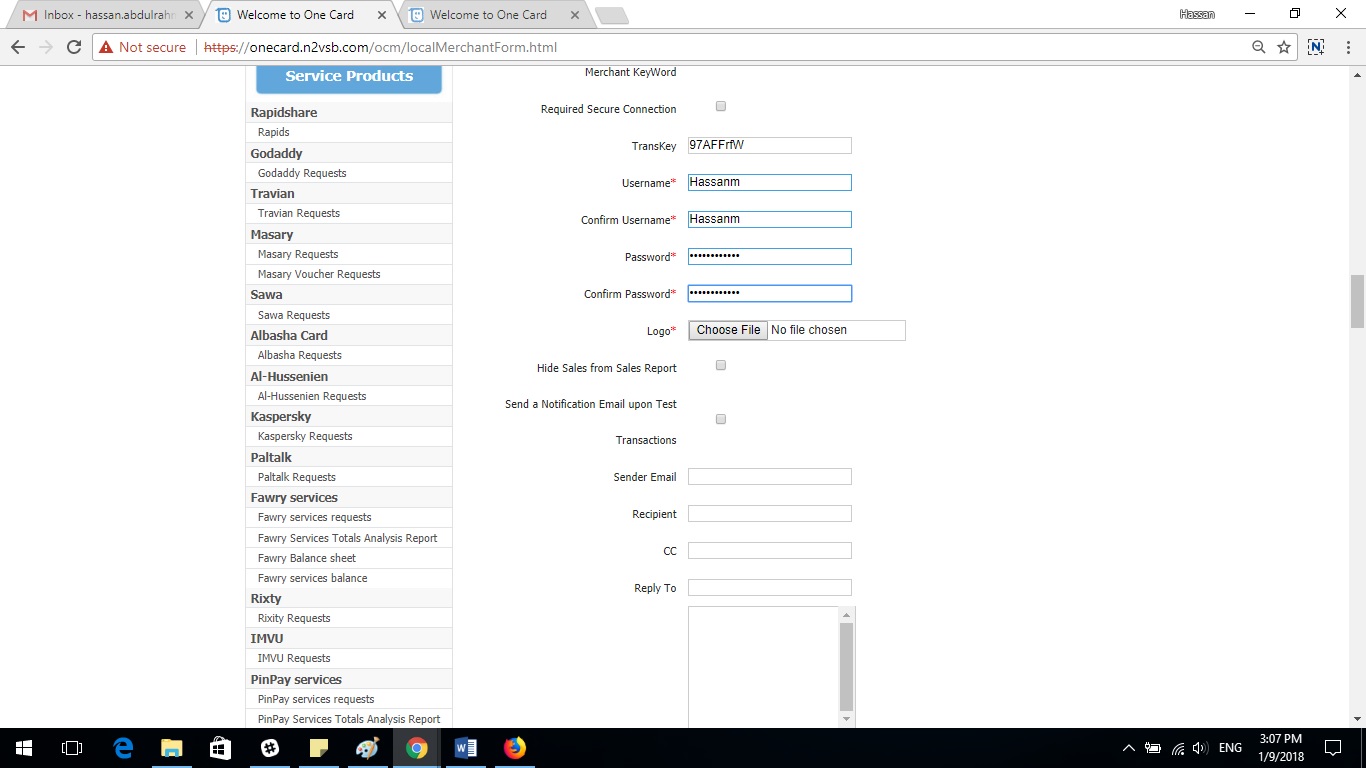Click the Choose File button for Logo
1366x768 pixels.
pos(728,330)
